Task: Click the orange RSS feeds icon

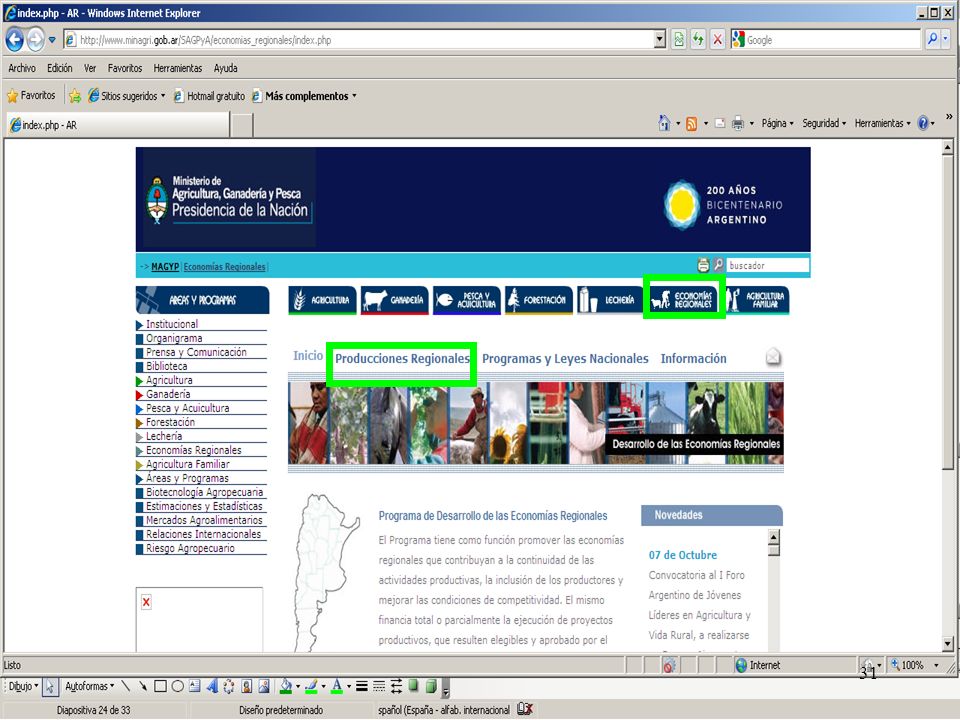Action: tap(691, 124)
